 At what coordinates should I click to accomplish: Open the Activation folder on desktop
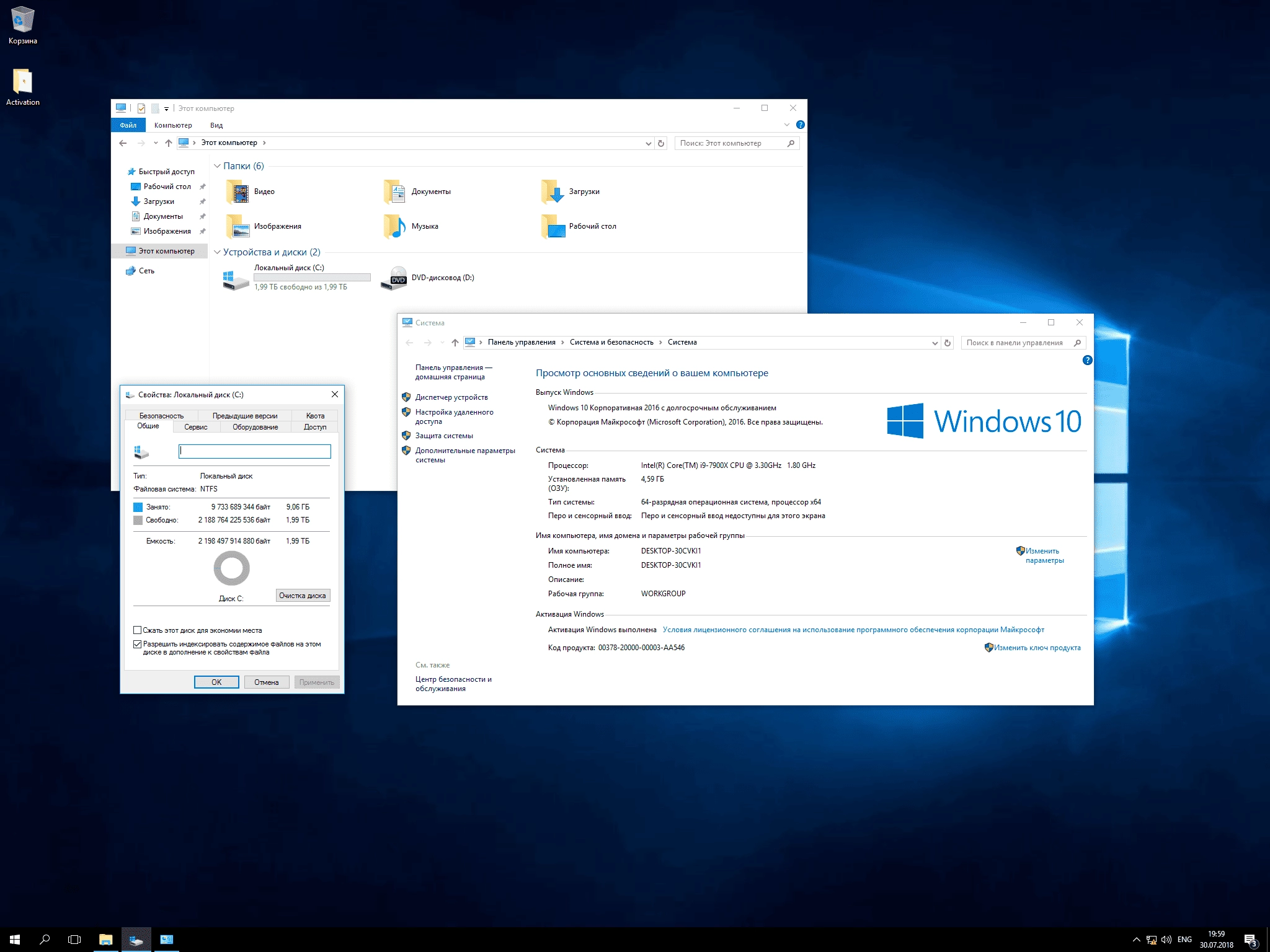(x=22, y=87)
